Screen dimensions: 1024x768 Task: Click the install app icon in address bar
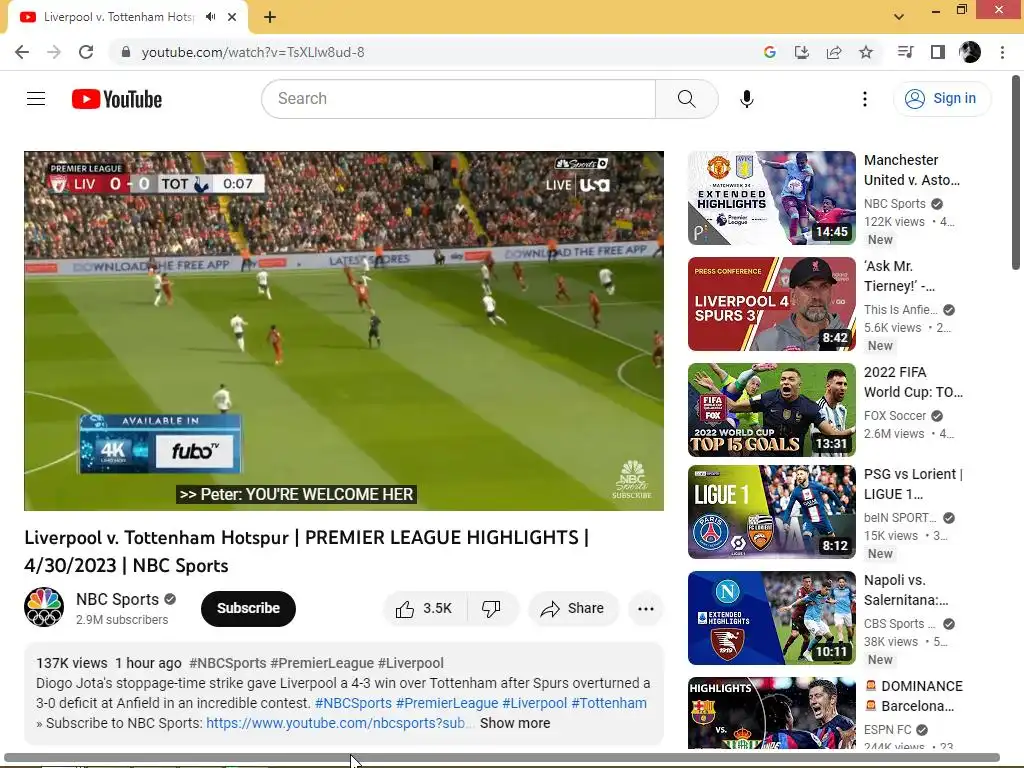[801, 52]
